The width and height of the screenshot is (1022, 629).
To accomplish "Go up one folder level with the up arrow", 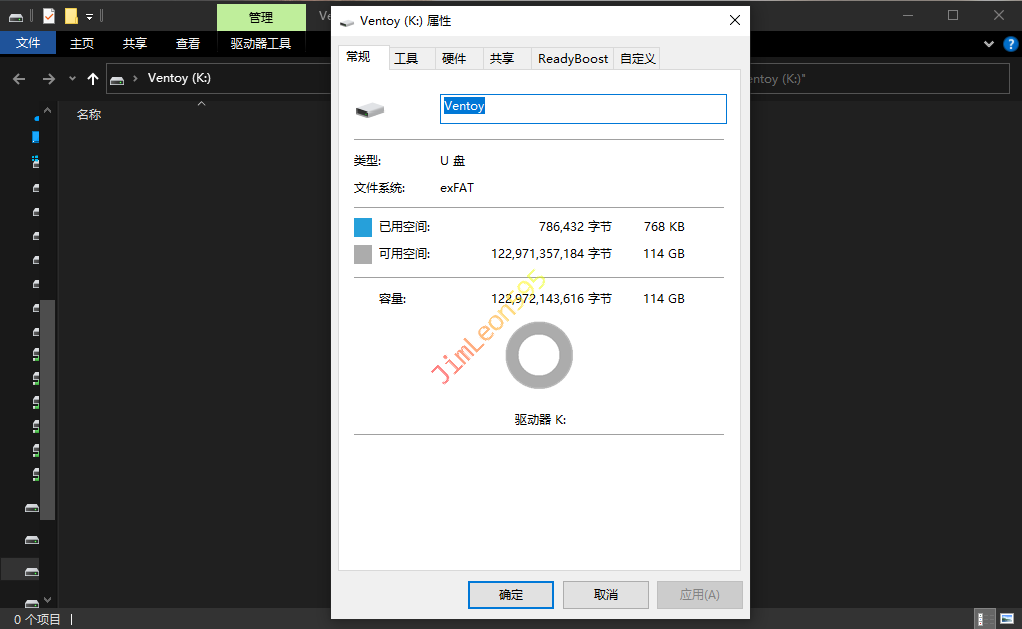I will [x=93, y=79].
